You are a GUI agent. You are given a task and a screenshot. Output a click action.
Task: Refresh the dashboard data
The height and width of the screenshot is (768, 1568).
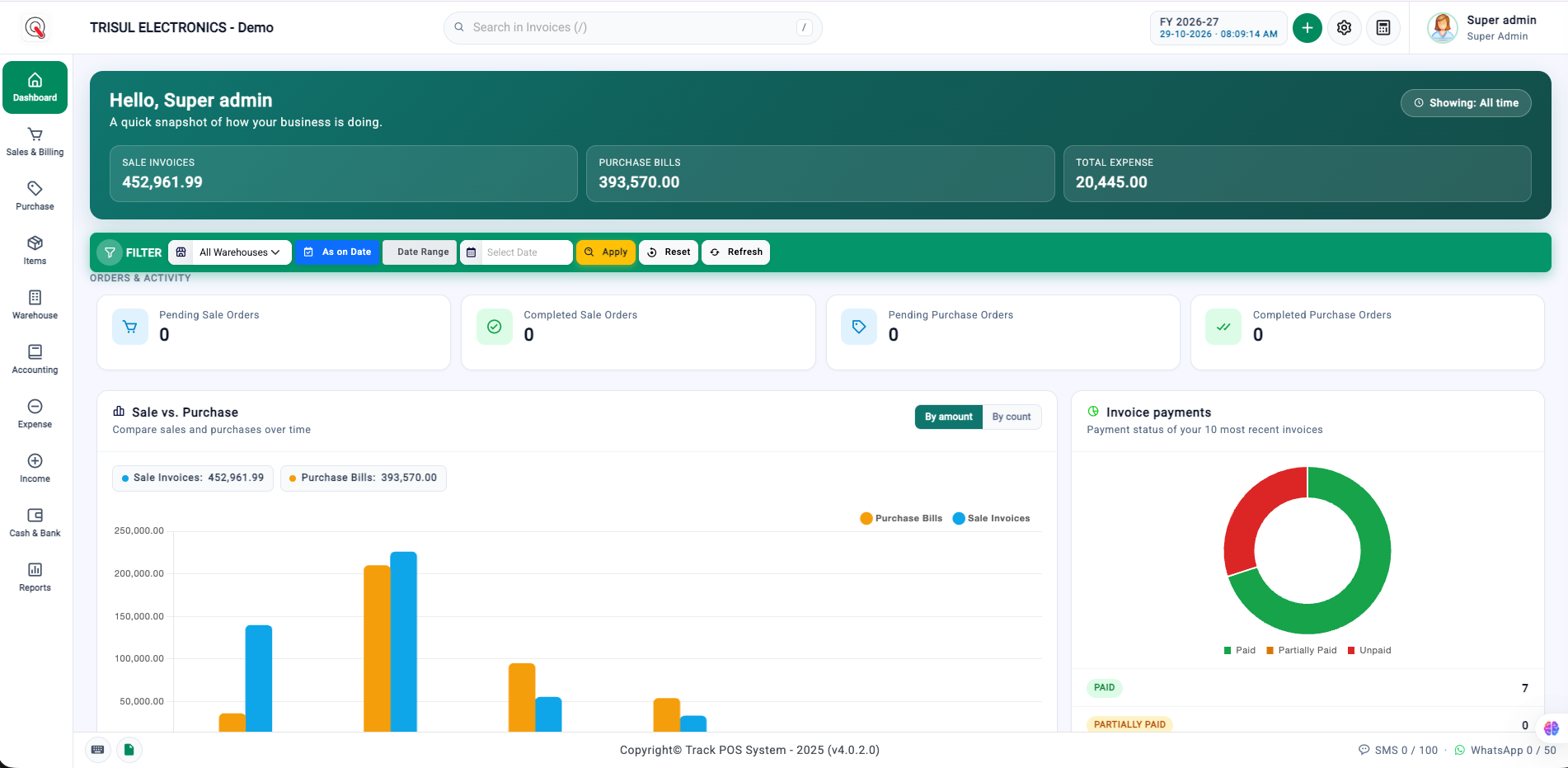[x=735, y=252]
